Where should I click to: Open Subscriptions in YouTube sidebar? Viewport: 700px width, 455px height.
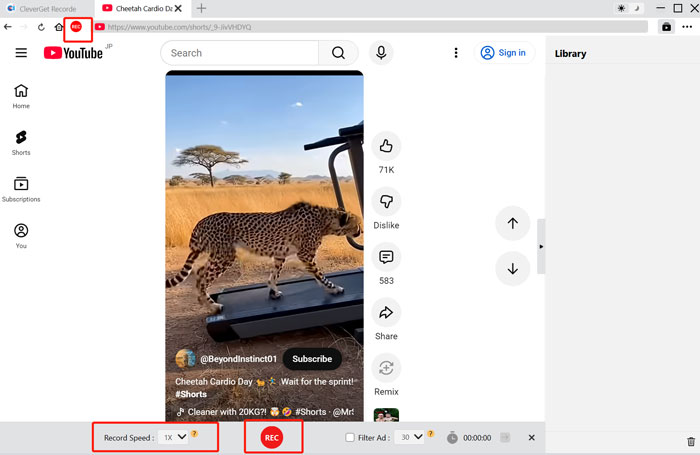pyautogui.click(x=21, y=189)
